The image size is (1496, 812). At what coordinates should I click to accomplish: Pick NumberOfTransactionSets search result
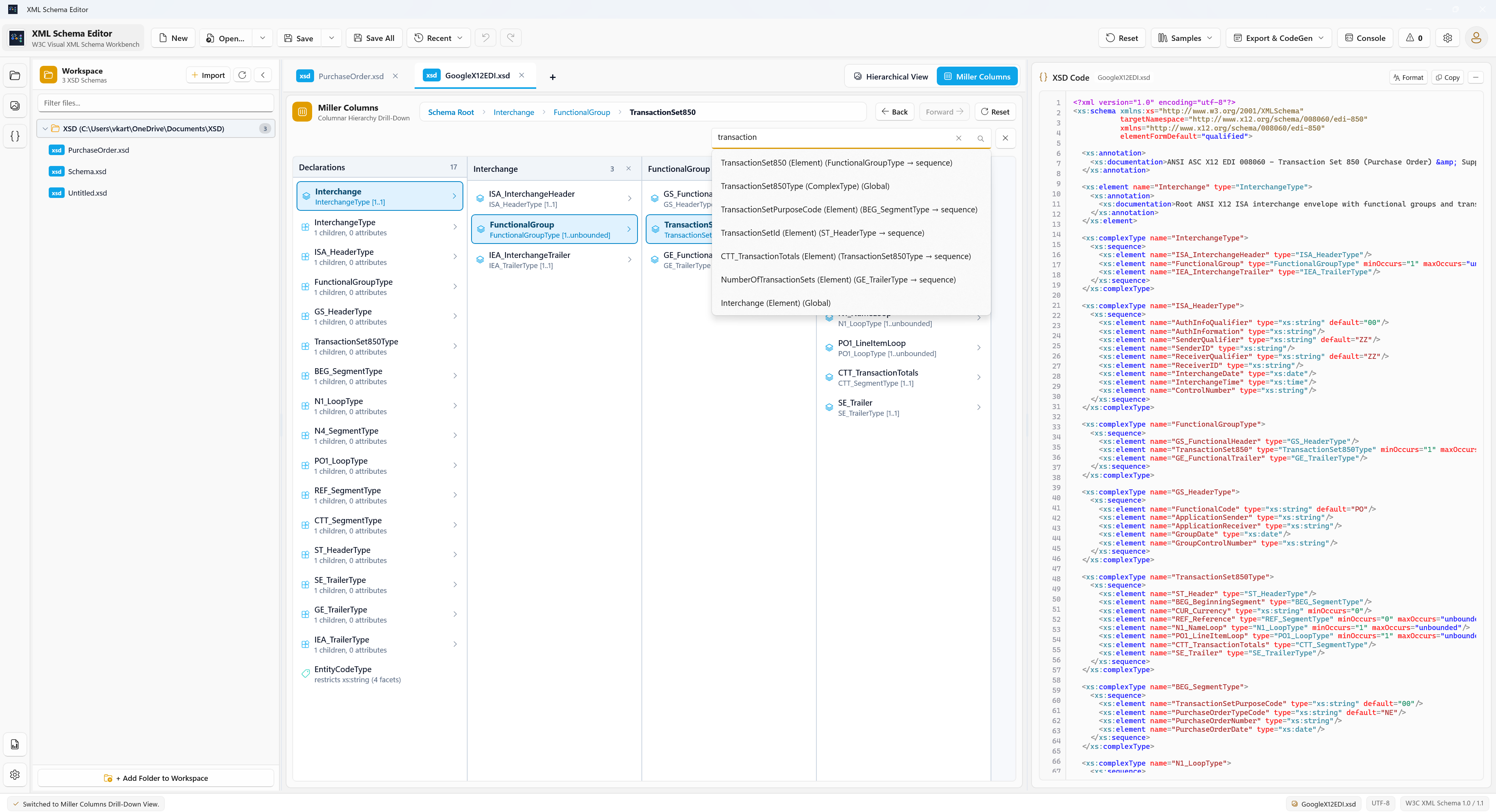click(851, 279)
